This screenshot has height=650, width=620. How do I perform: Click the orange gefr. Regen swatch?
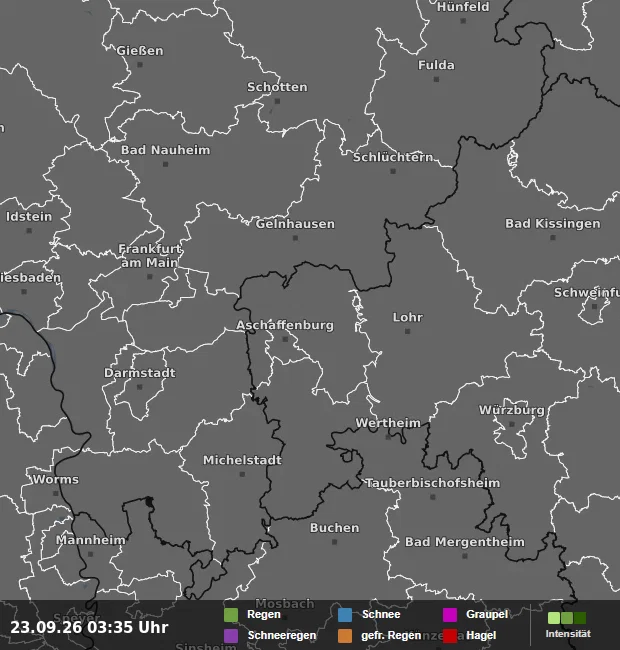(345, 635)
